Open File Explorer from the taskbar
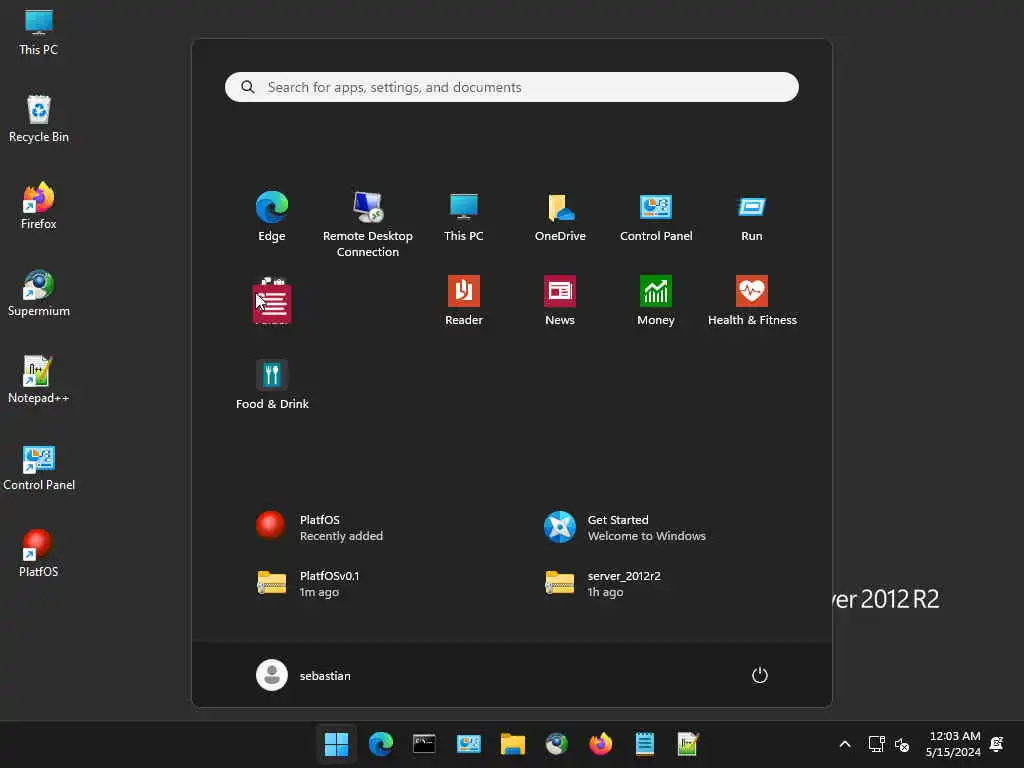The width and height of the screenshot is (1024, 768). point(513,744)
